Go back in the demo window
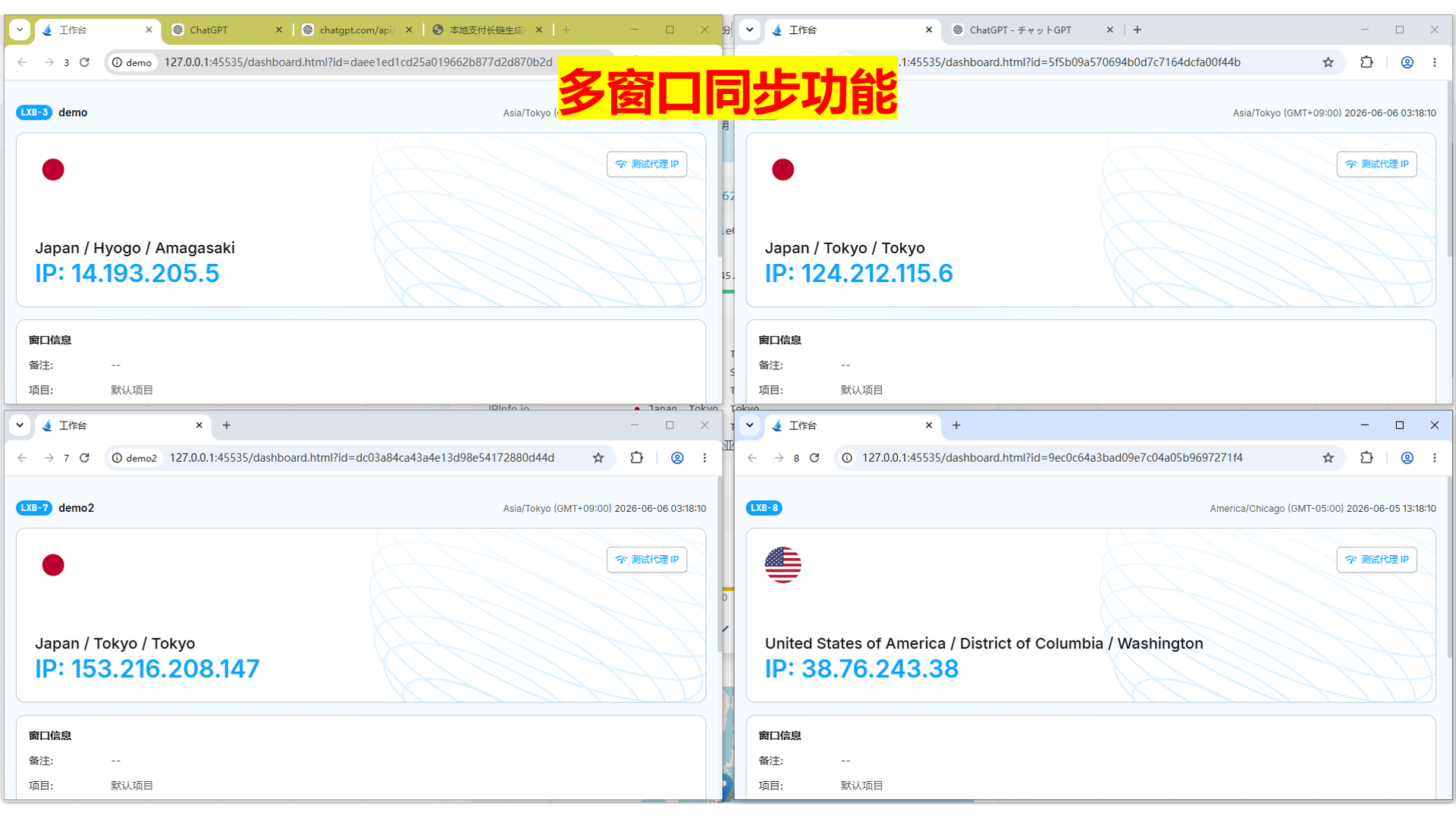1456x819 pixels. tap(22, 62)
